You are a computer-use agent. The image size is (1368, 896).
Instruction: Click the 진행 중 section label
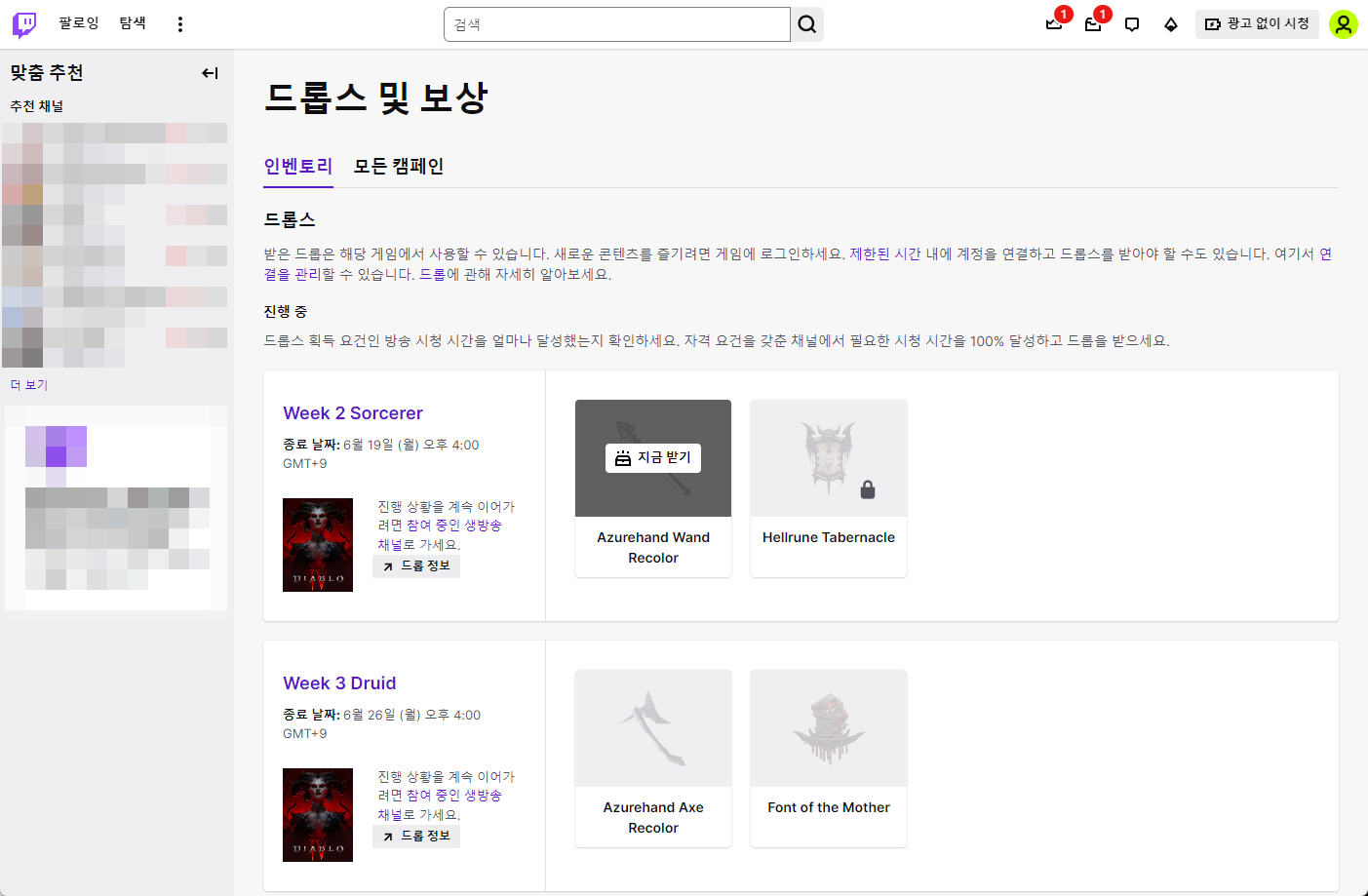coord(285,311)
